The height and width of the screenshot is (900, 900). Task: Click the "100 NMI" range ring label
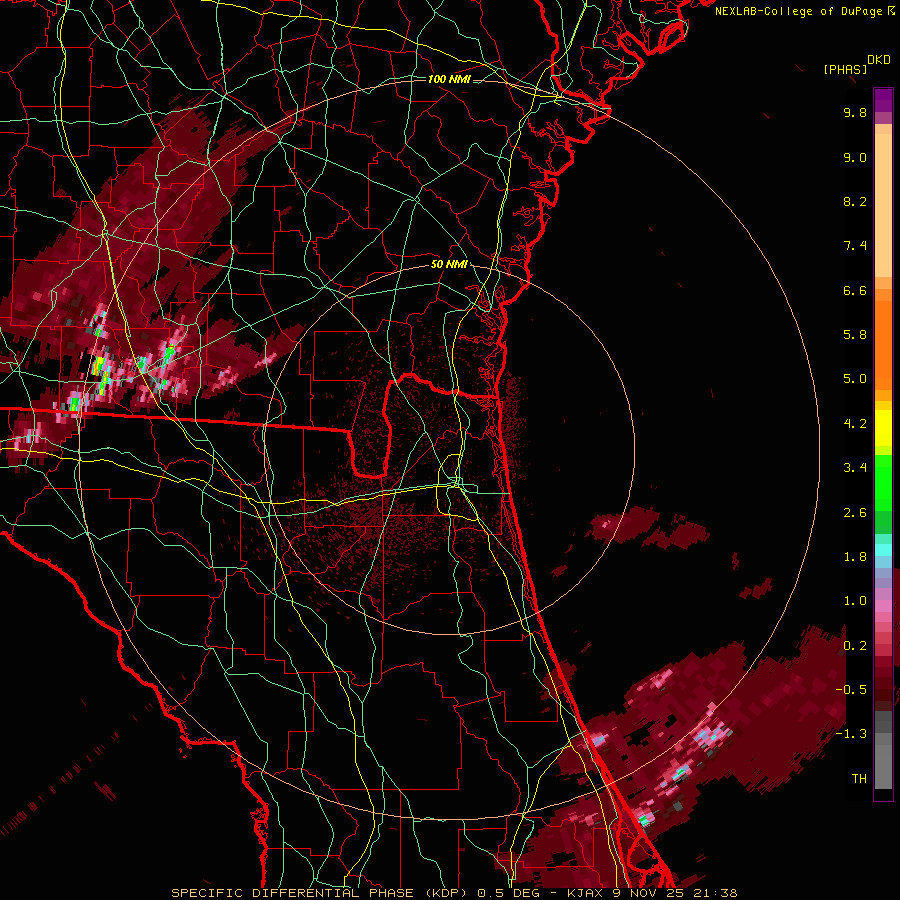tap(449, 79)
